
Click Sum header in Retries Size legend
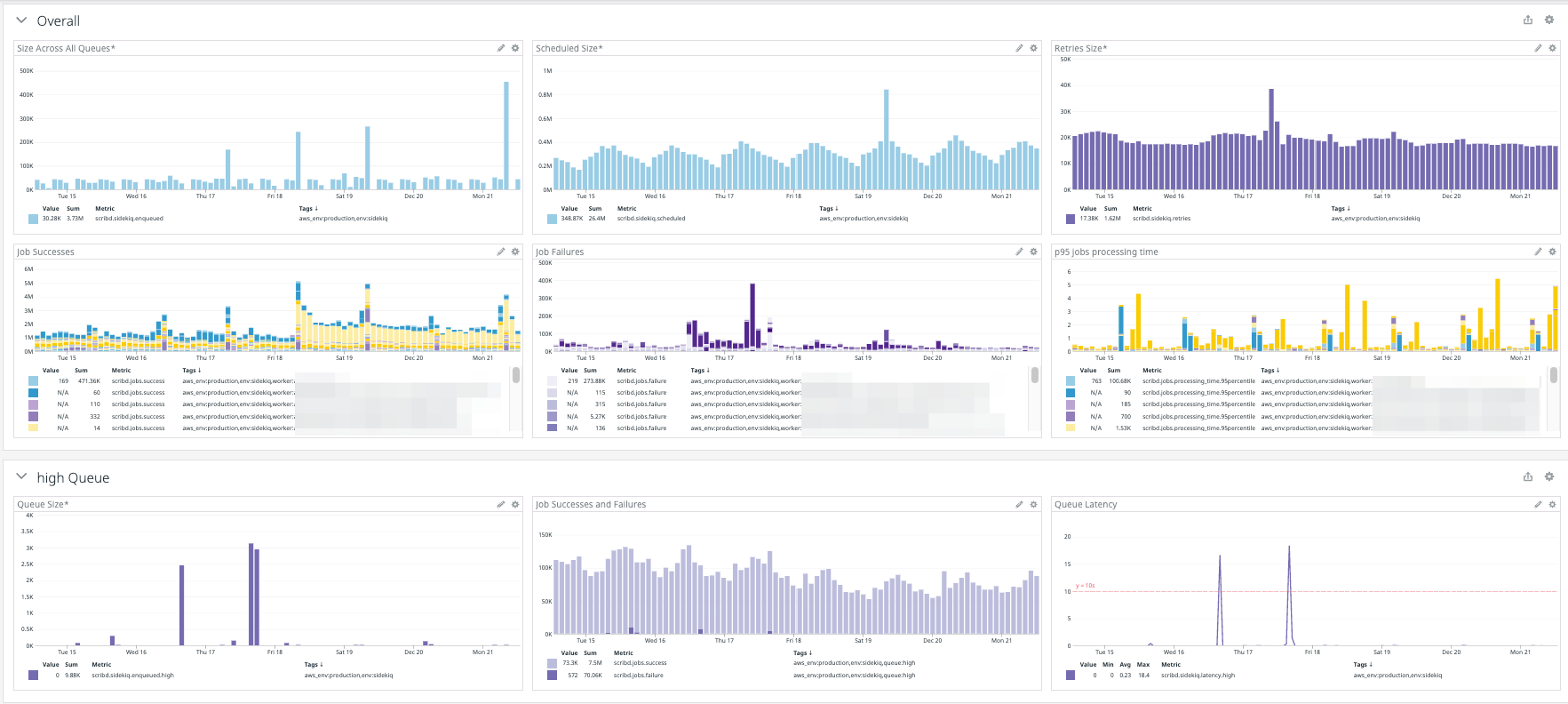(x=1110, y=209)
